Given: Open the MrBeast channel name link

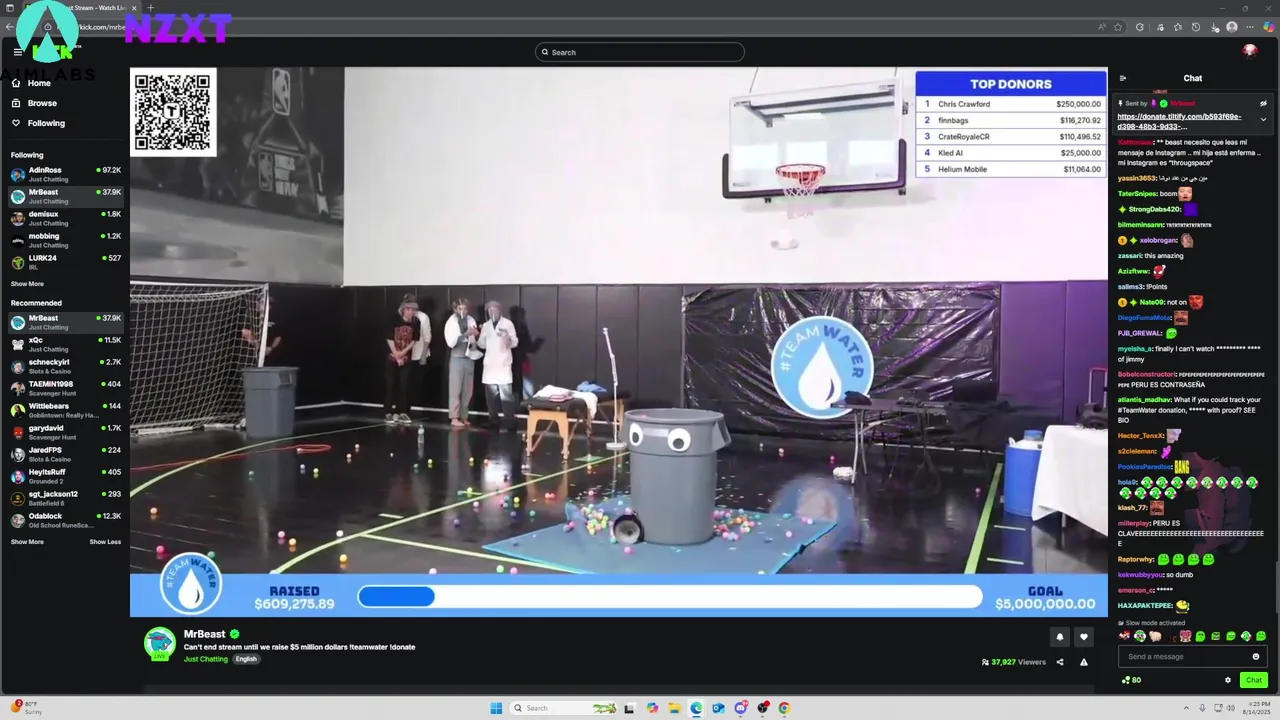Looking at the screenshot, I should pyautogui.click(x=204, y=634).
